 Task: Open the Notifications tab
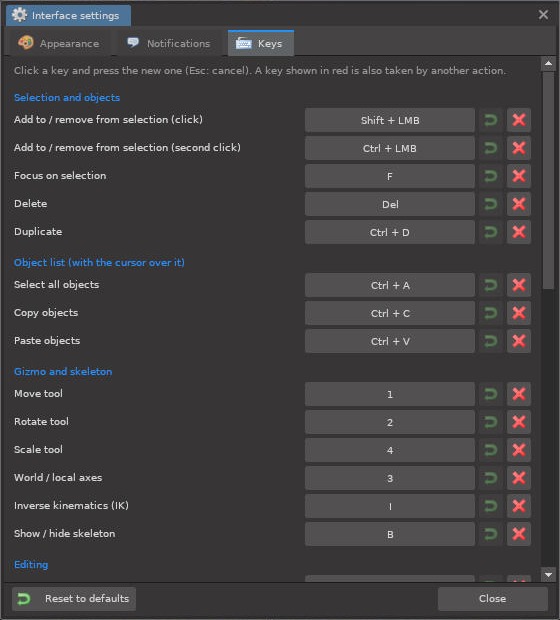coord(168,43)
